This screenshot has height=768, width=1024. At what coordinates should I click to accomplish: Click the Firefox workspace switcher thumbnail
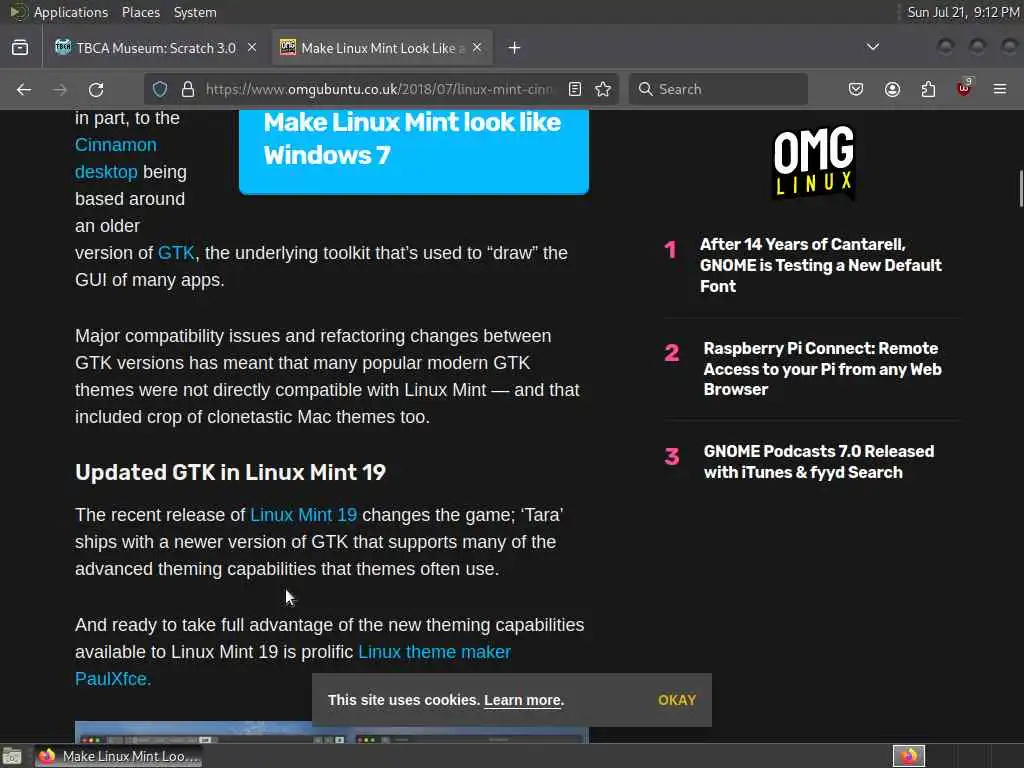coord(909,756)
